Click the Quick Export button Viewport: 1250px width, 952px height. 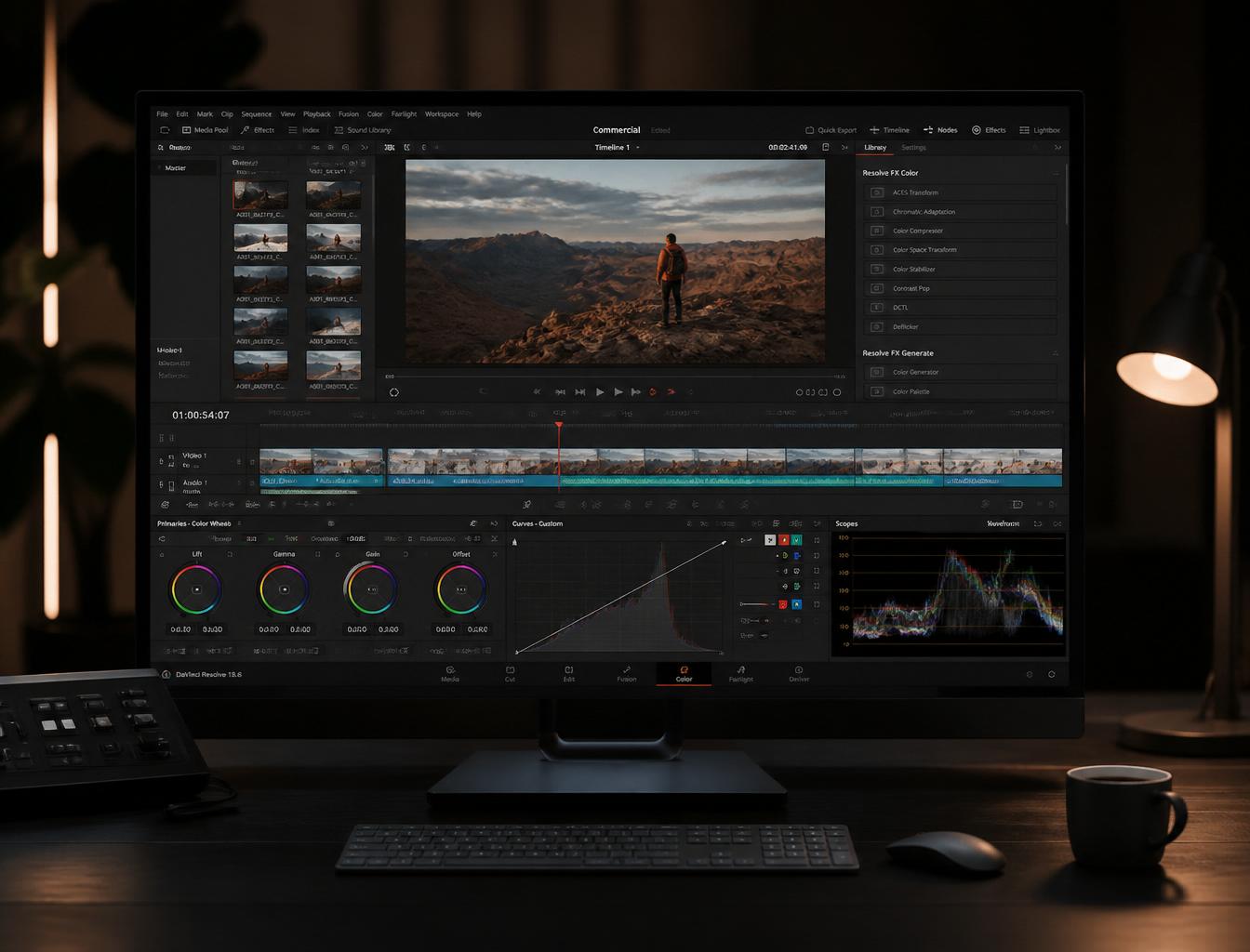(831, 130)
